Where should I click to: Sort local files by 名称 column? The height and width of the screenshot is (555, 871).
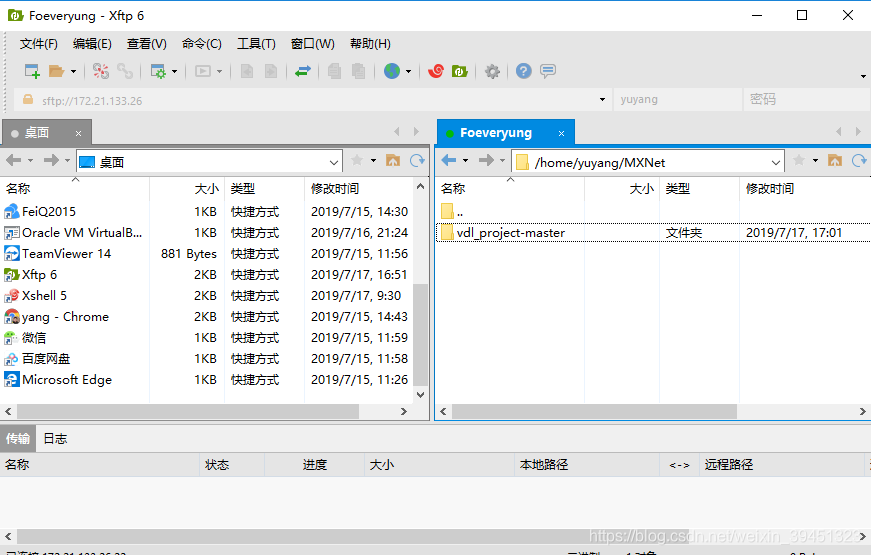coord(74,189)
